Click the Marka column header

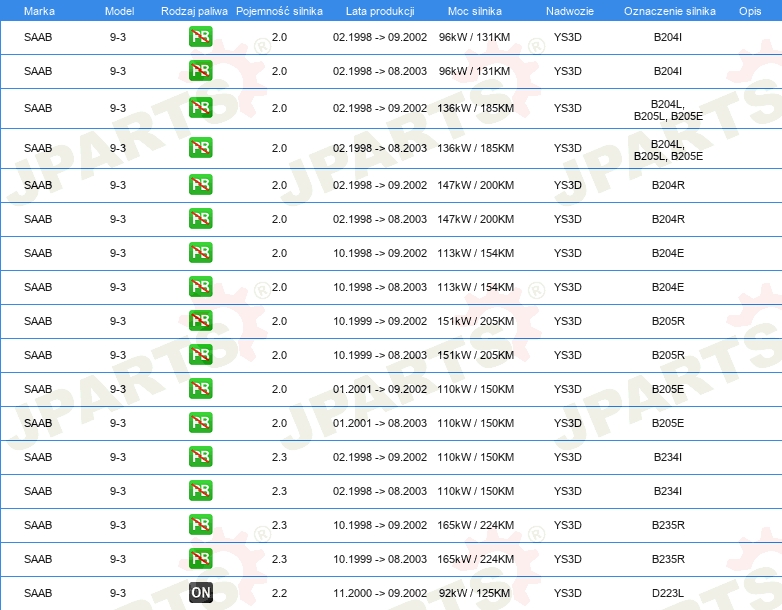[x=39, y=11]
